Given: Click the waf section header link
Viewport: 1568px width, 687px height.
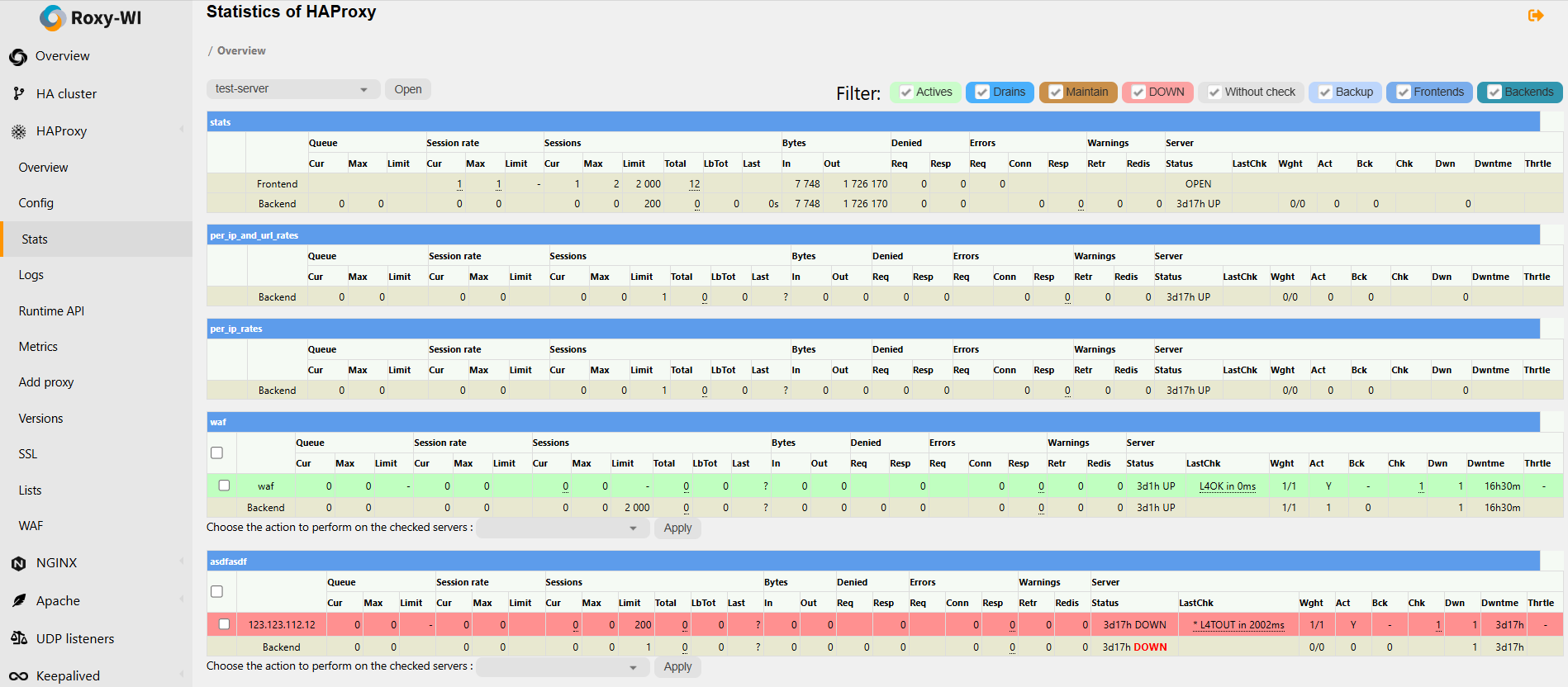Looking at the screenshot, I should pos(218,422).
